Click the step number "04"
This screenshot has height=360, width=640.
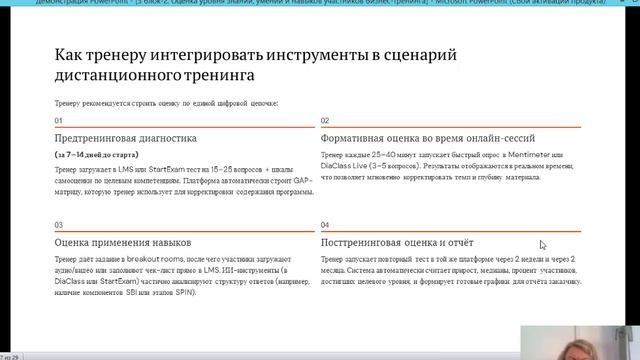click(325, 225)
